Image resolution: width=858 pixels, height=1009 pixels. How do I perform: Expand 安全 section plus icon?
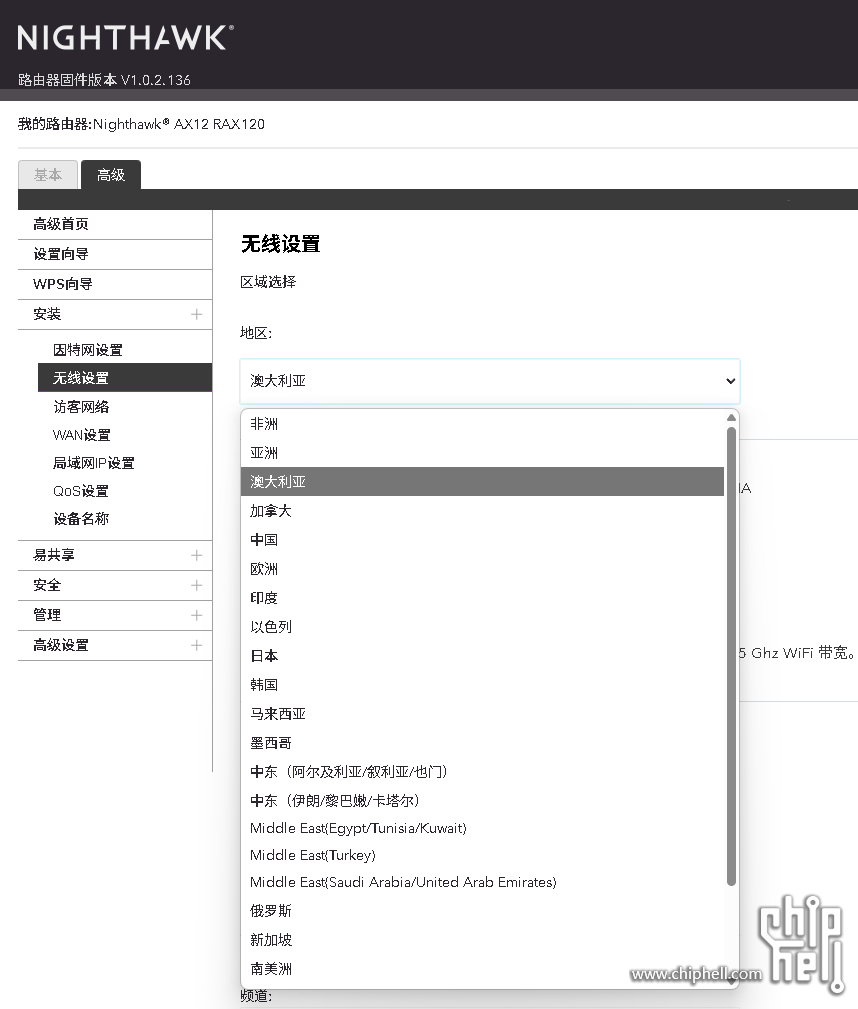196,585
